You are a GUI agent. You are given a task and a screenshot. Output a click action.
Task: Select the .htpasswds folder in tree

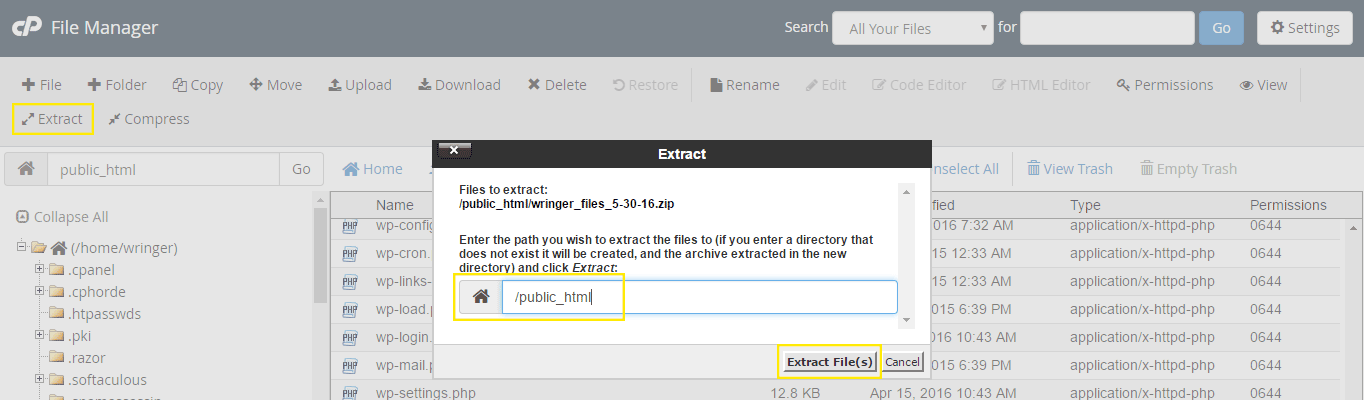point(105,313)
